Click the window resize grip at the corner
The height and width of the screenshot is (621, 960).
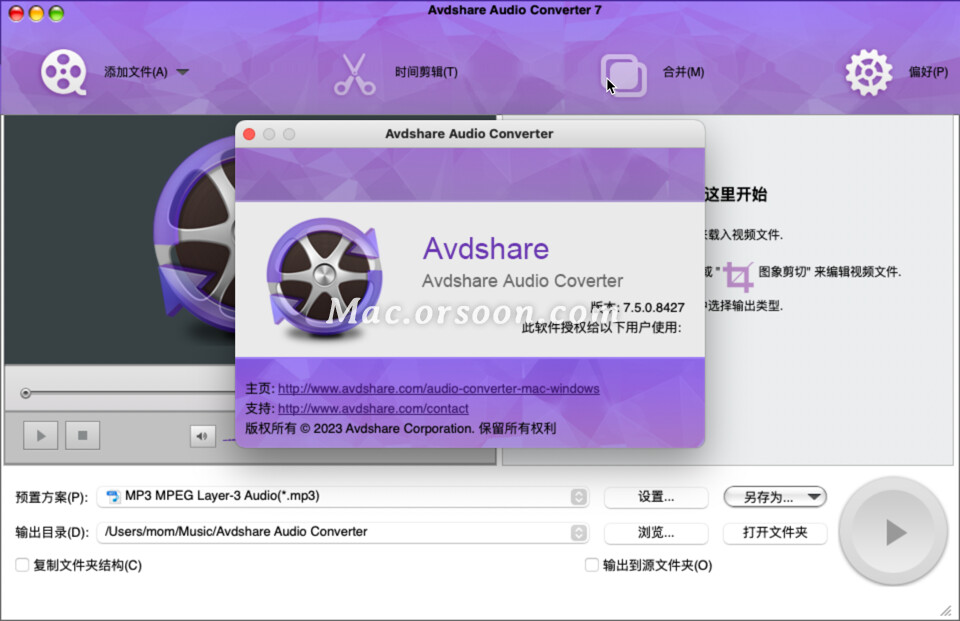946,610
